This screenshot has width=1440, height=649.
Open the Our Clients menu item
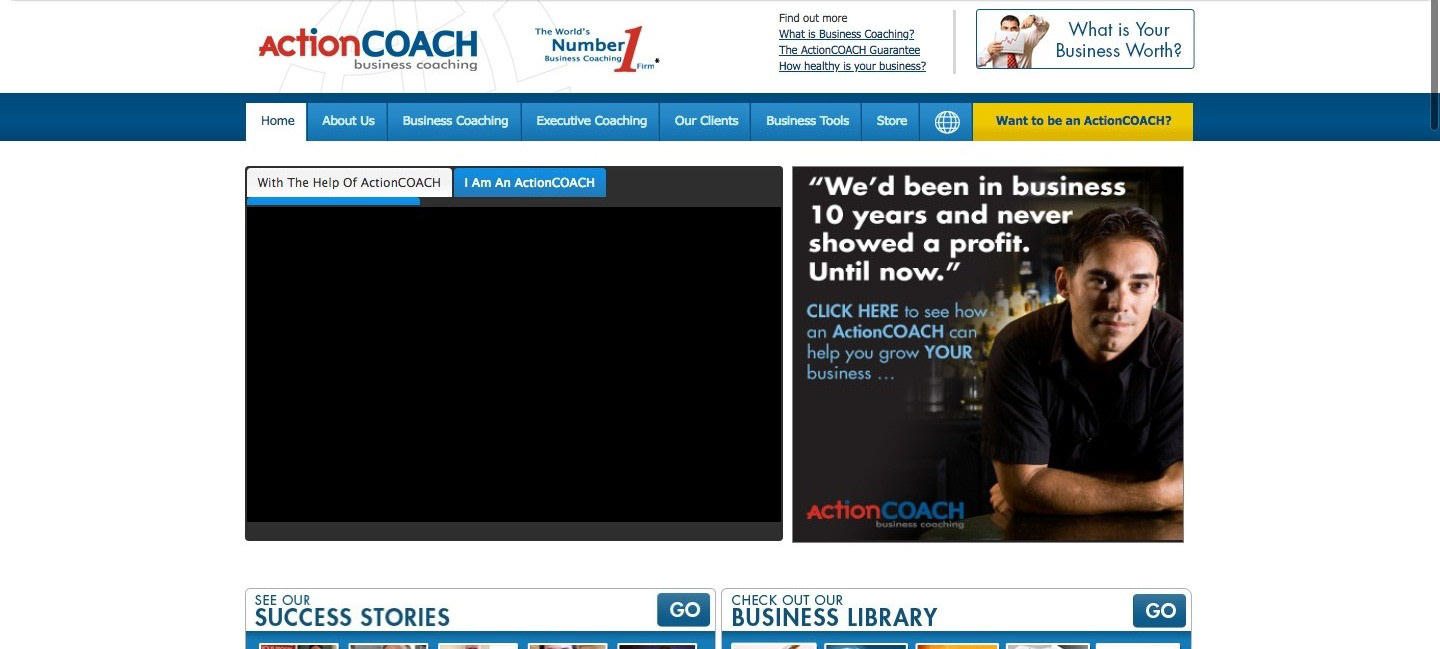click(706, 121)
